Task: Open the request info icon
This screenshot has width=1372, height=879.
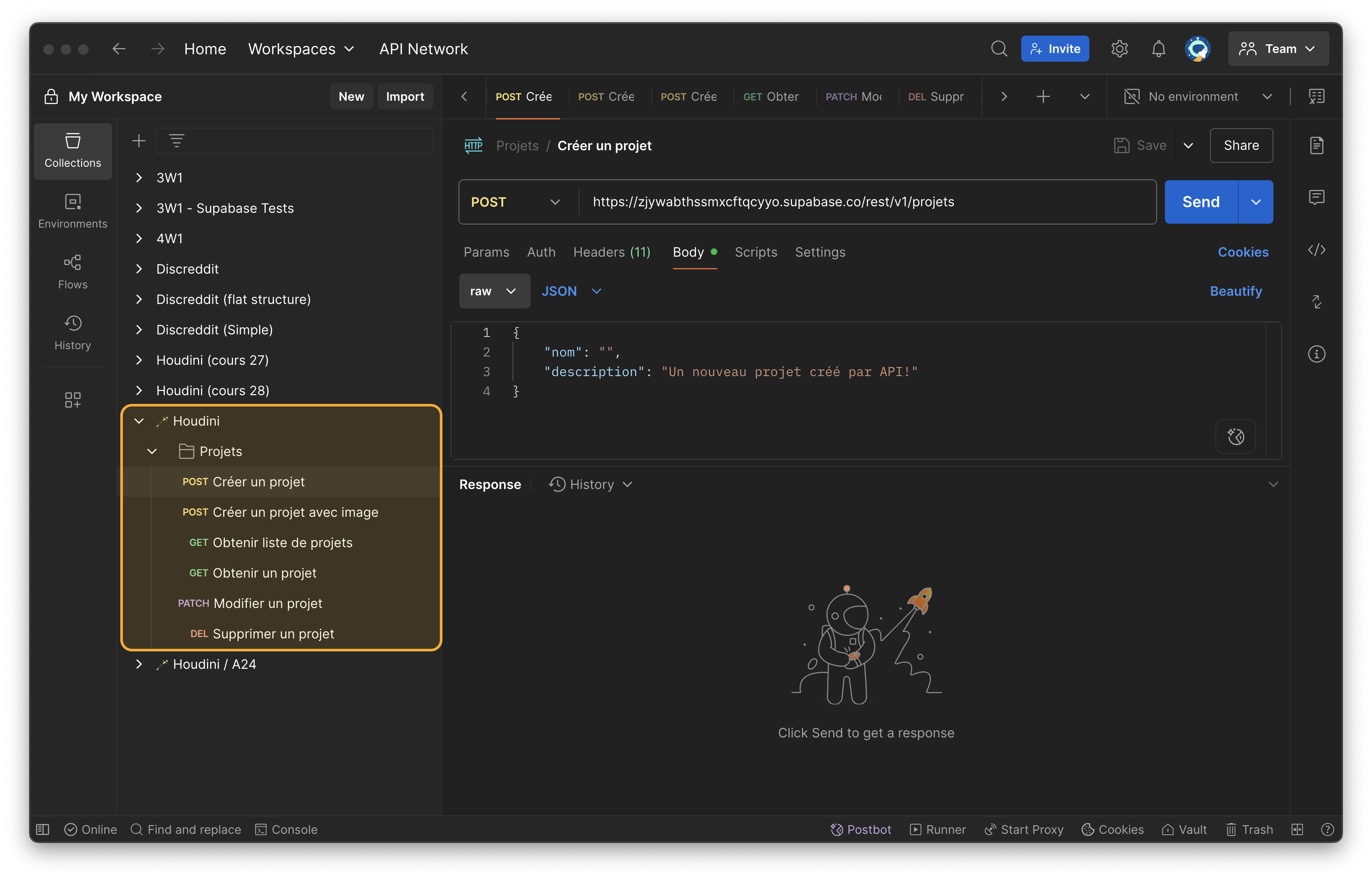Action: 1316,354
